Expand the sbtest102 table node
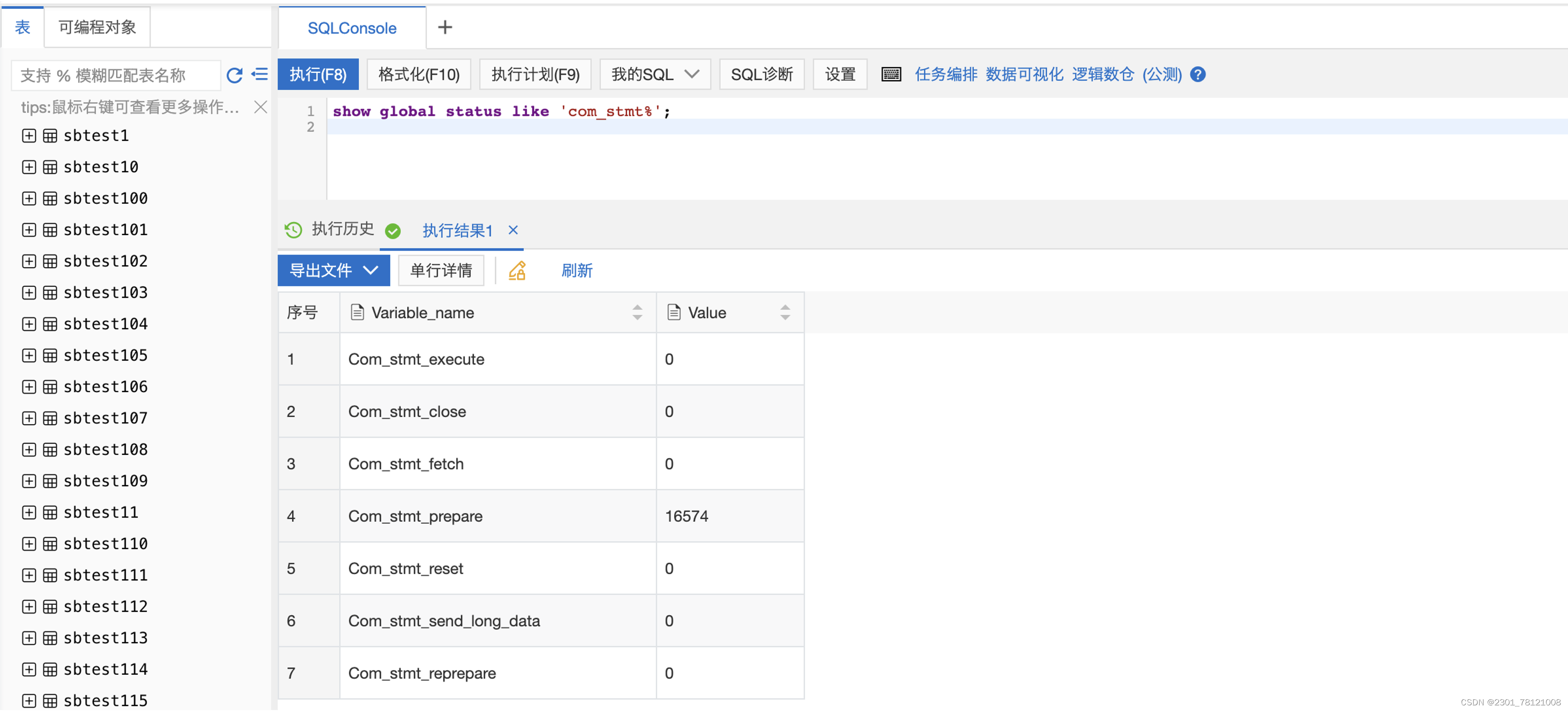 (x=29, y=261)
